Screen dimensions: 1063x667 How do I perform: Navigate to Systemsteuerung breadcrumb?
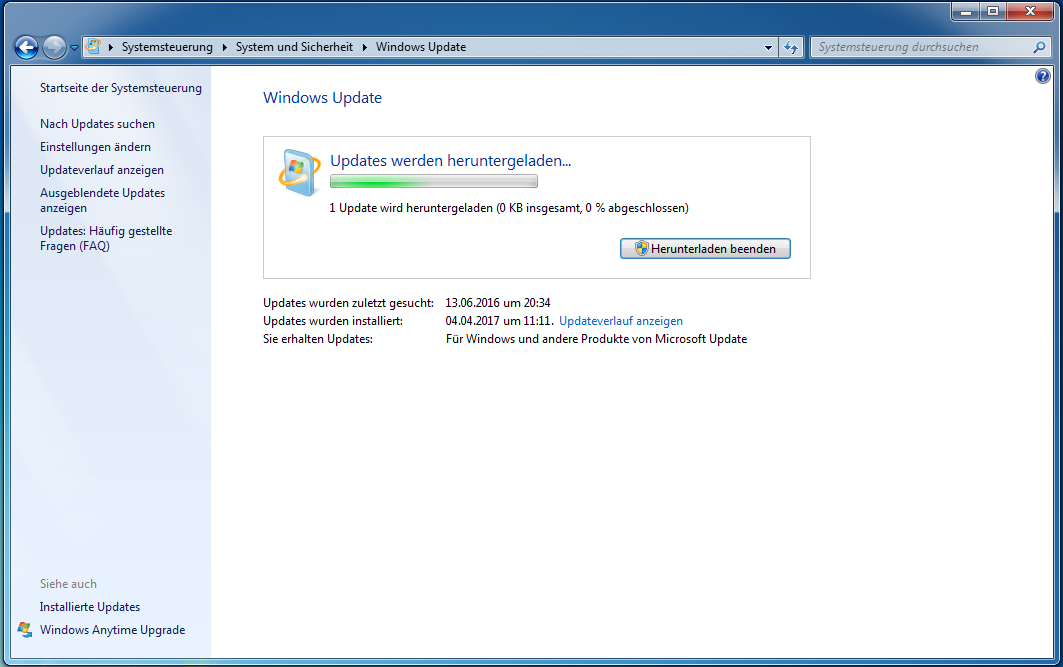pyautogui.click(x=167, y=47)
